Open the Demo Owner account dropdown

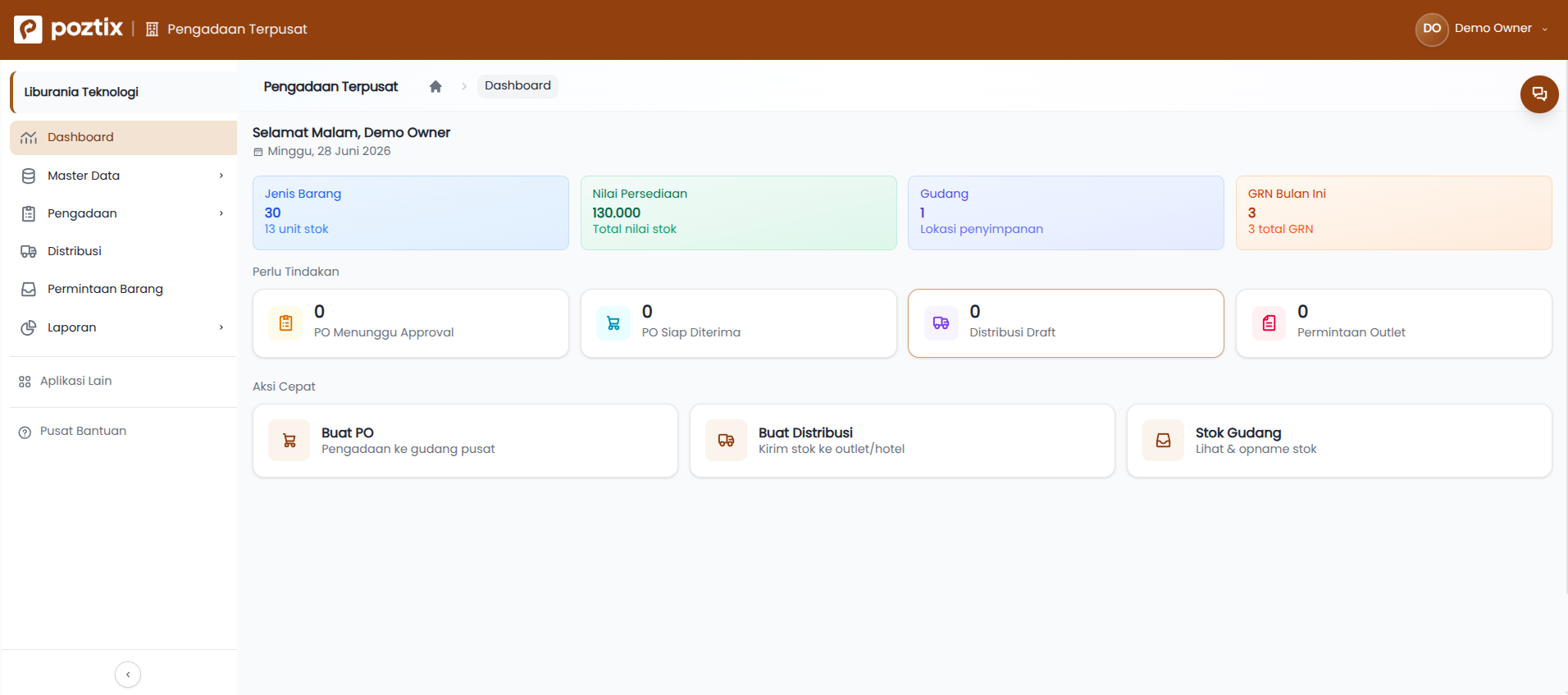pyautogui.click(x=1483, y=29)
